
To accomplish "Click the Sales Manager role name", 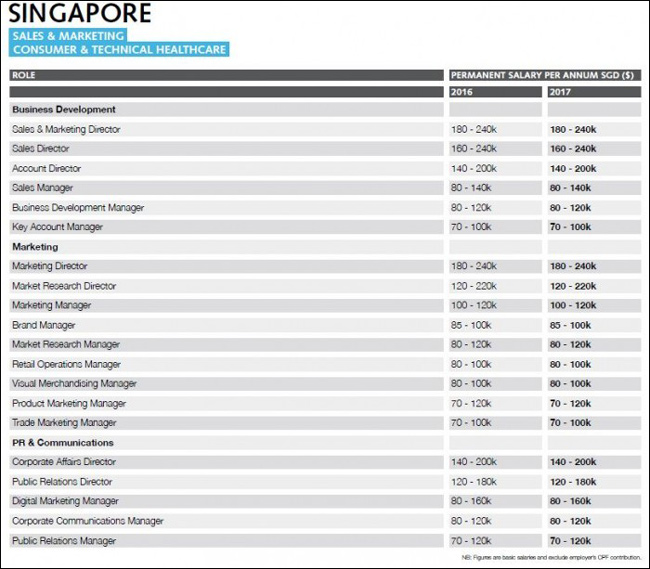I will point(43,188).
